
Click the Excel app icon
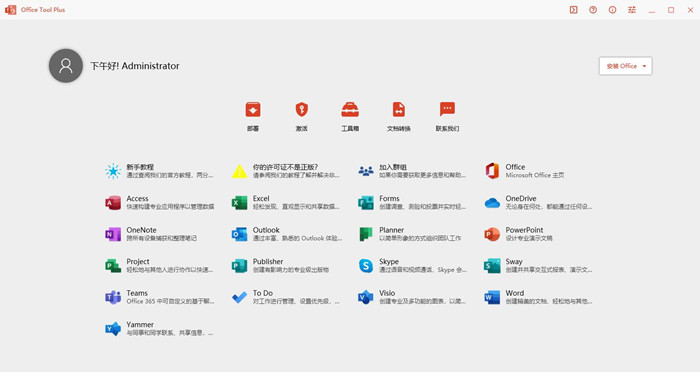click(x=239, y=203)
